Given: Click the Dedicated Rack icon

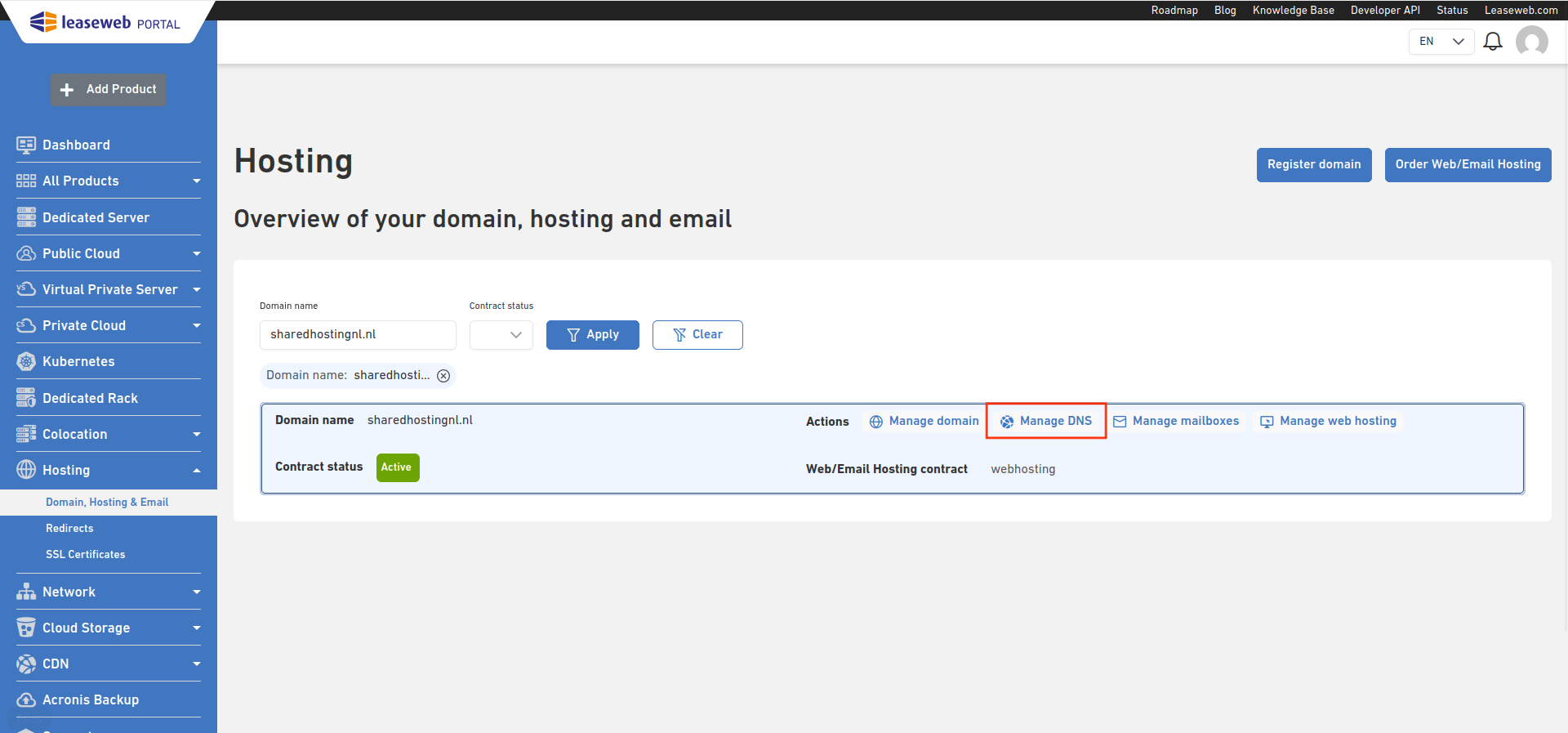Looking at the screenshot, I should (x=26, y=398).
